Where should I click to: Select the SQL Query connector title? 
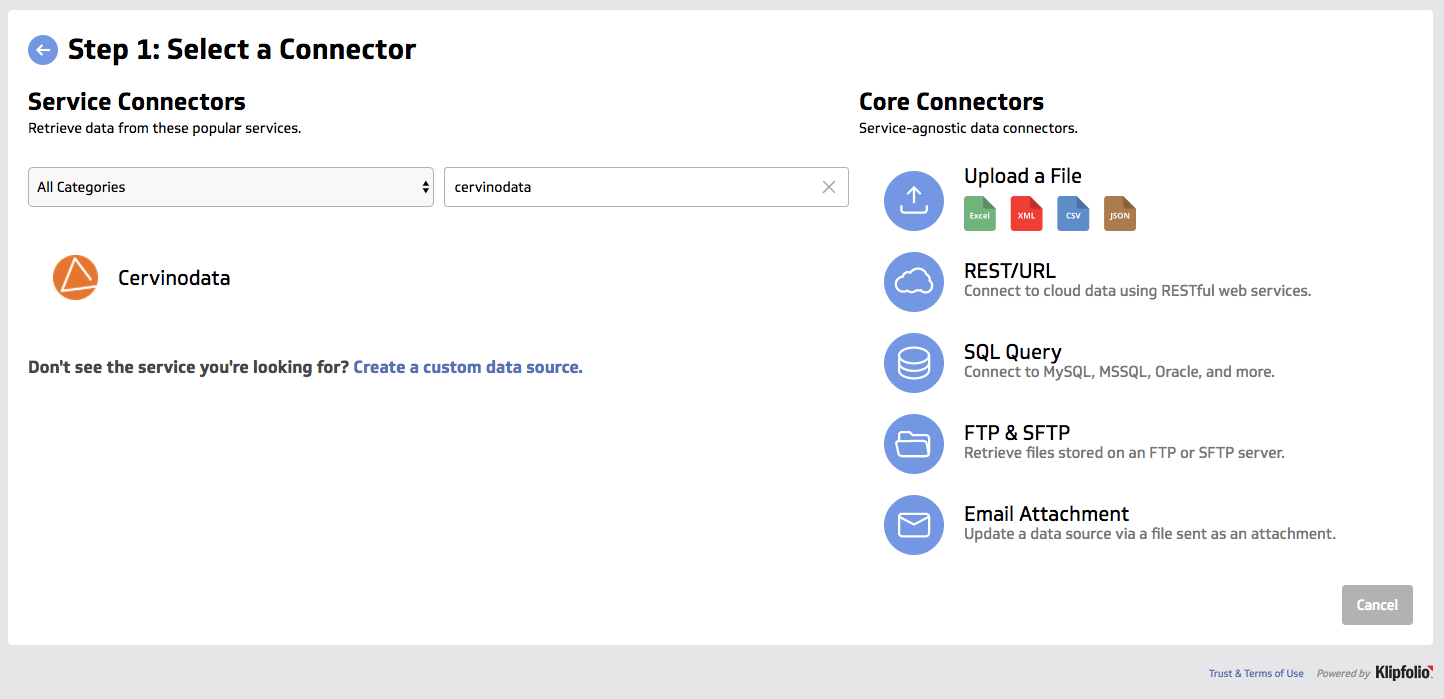pyautogui.click(x=1013, y=352)
